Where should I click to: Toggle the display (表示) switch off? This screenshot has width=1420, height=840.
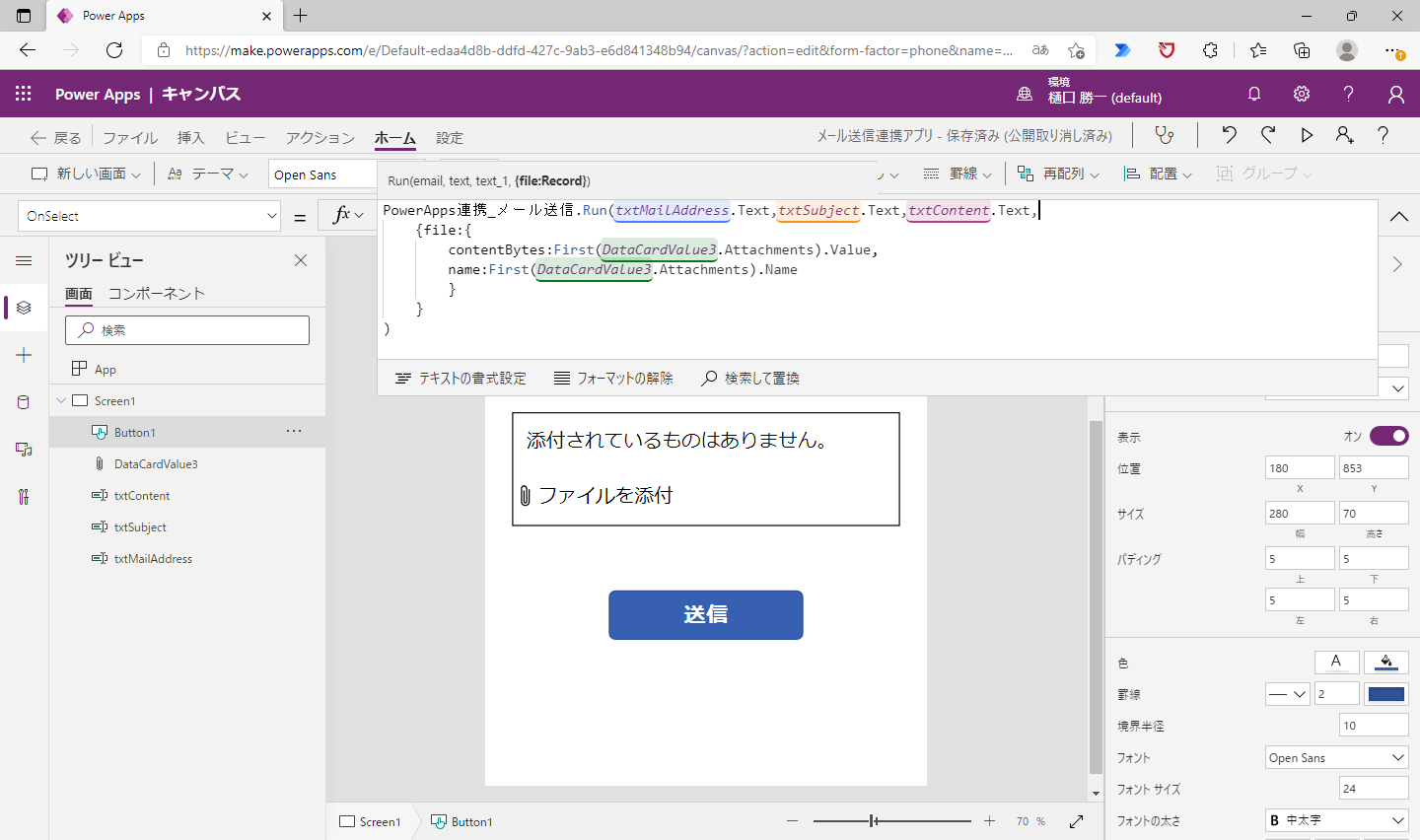coord(1388,436)
